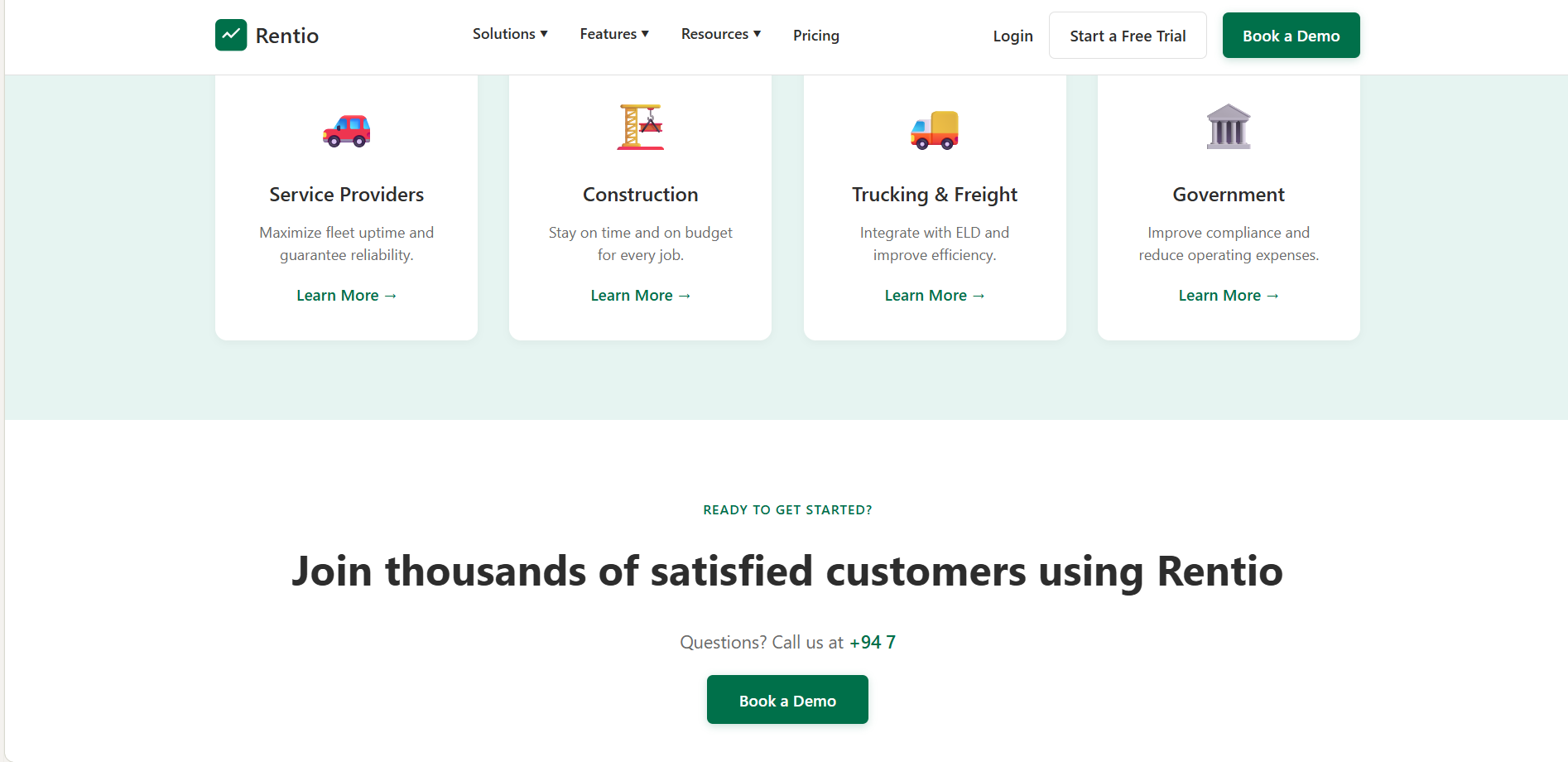
Task: Click the red car Service Providers icon
Action: 346,130
